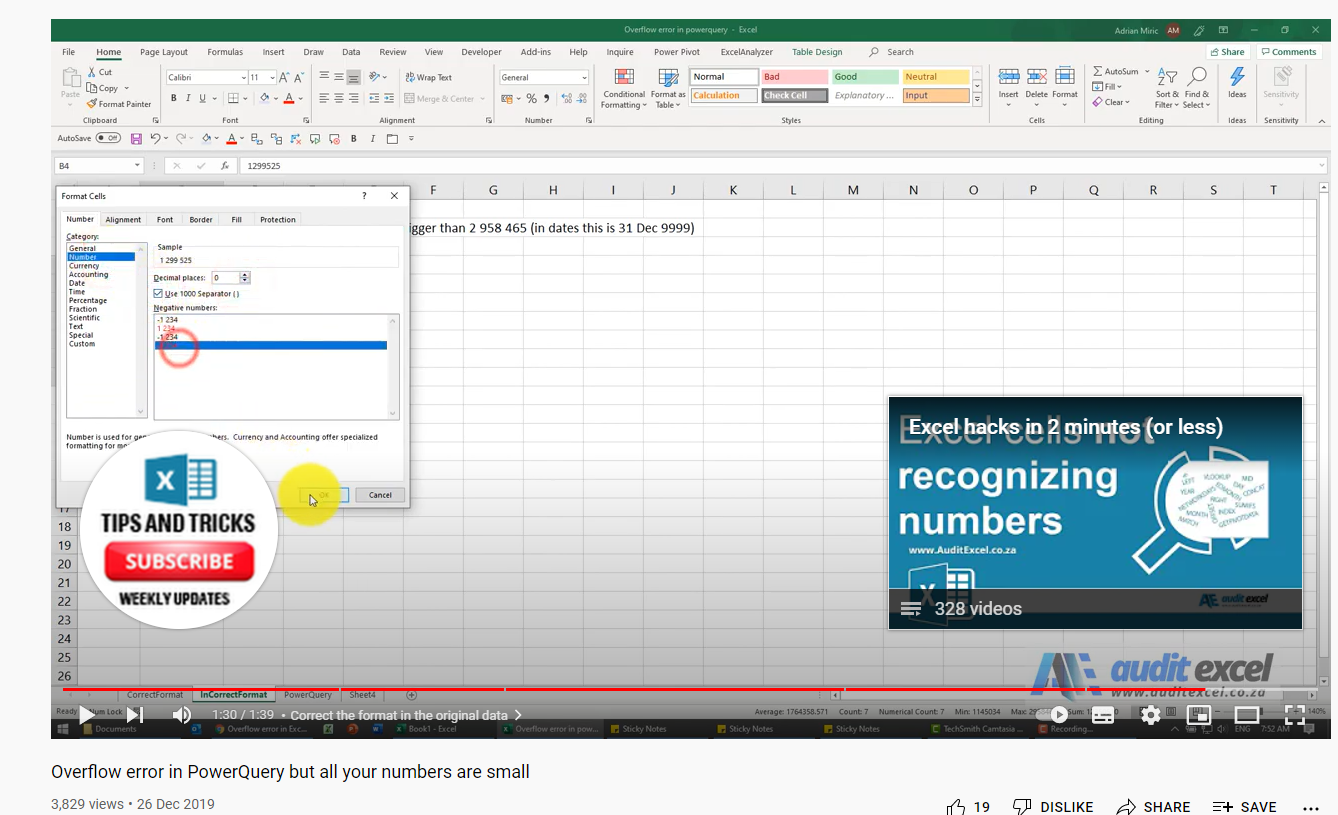Open Find & Select menu
This screenshot has width=1338, height=815.
1196,89
